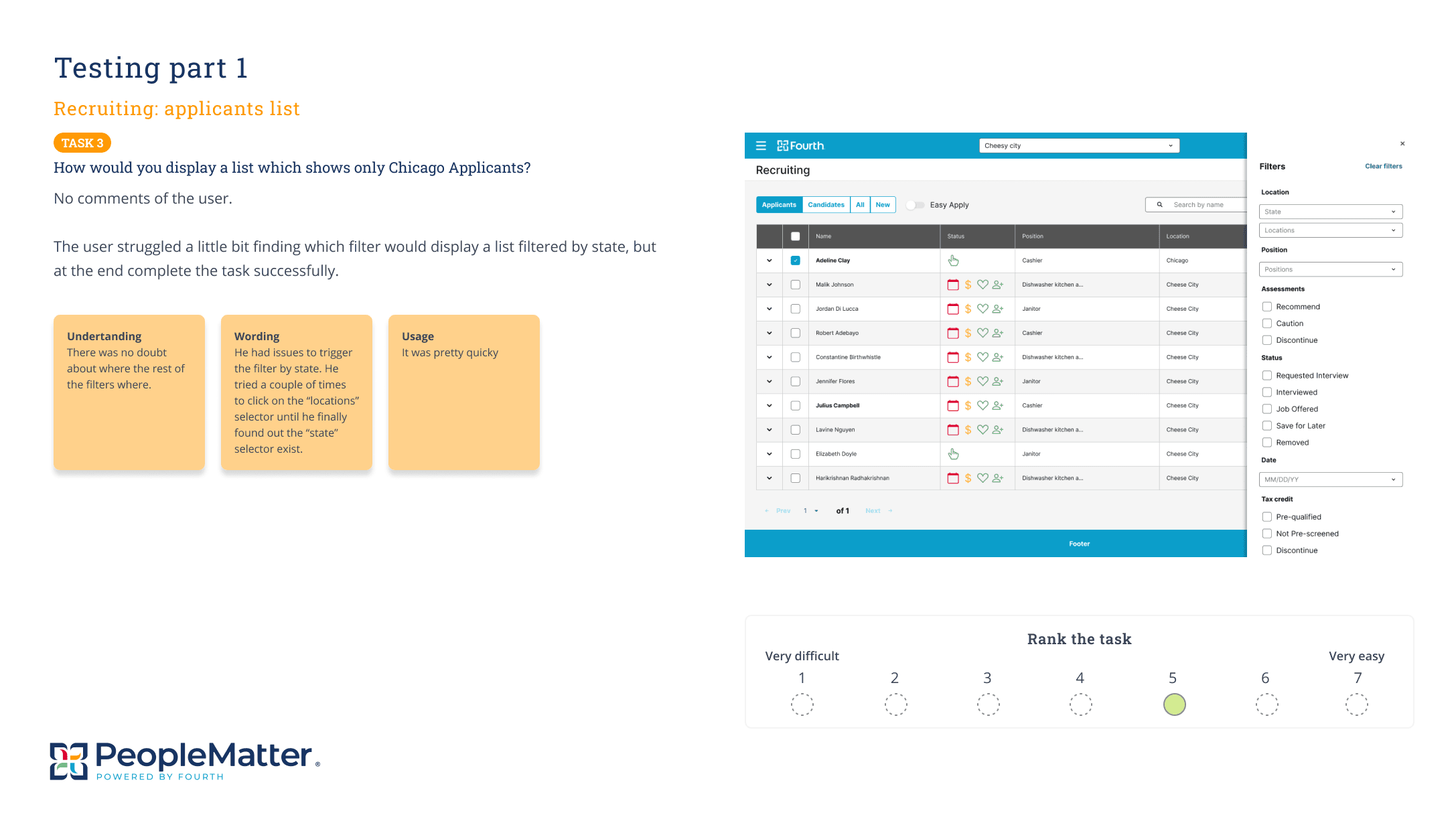Viewport: 1456px width, 821px height.
Task: Click add-person icon in Jennifer Flores's row
Action: 998,381
